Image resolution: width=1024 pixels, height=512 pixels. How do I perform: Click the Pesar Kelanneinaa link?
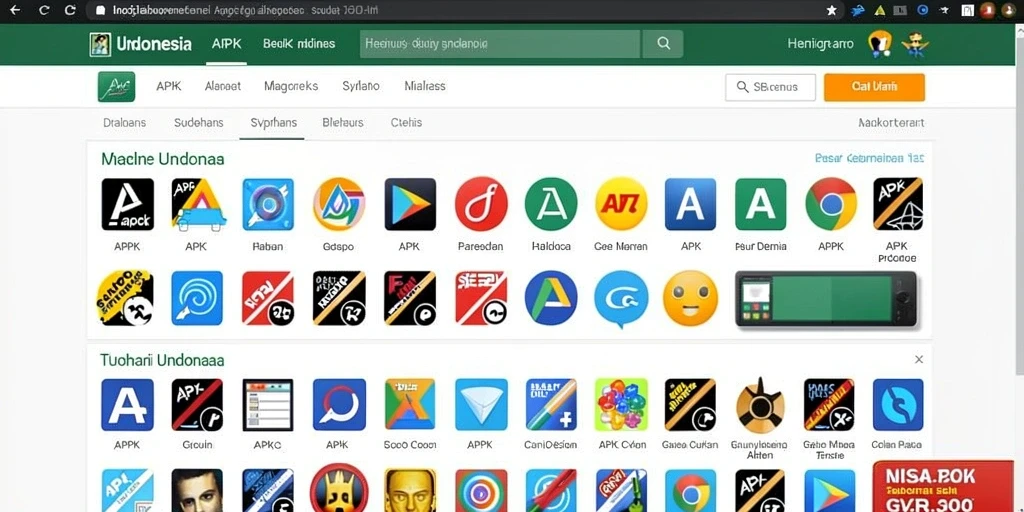[x=869, y=158]
